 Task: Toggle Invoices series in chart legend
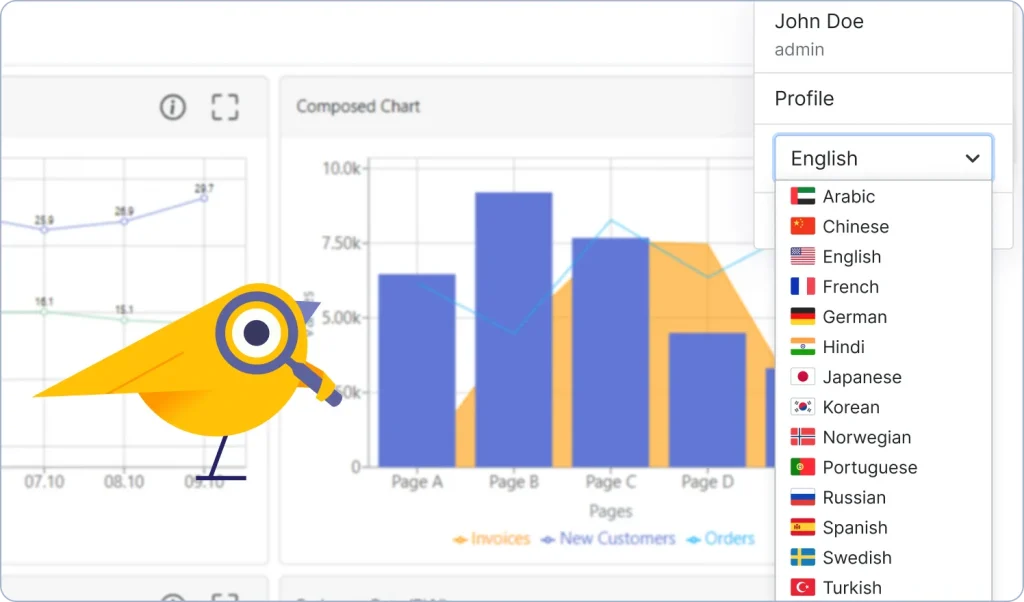tap(491, 539)
